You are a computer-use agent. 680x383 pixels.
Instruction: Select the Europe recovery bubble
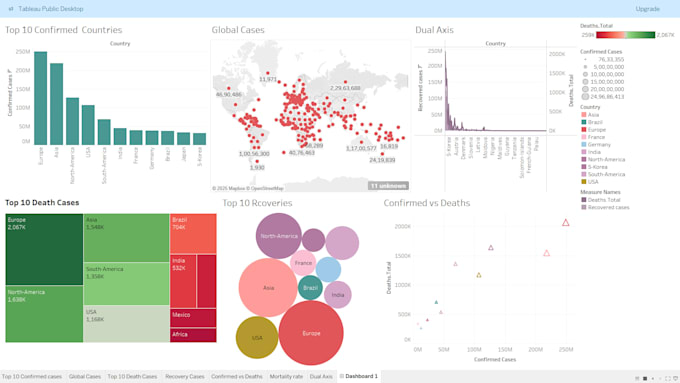click(311, 333)
